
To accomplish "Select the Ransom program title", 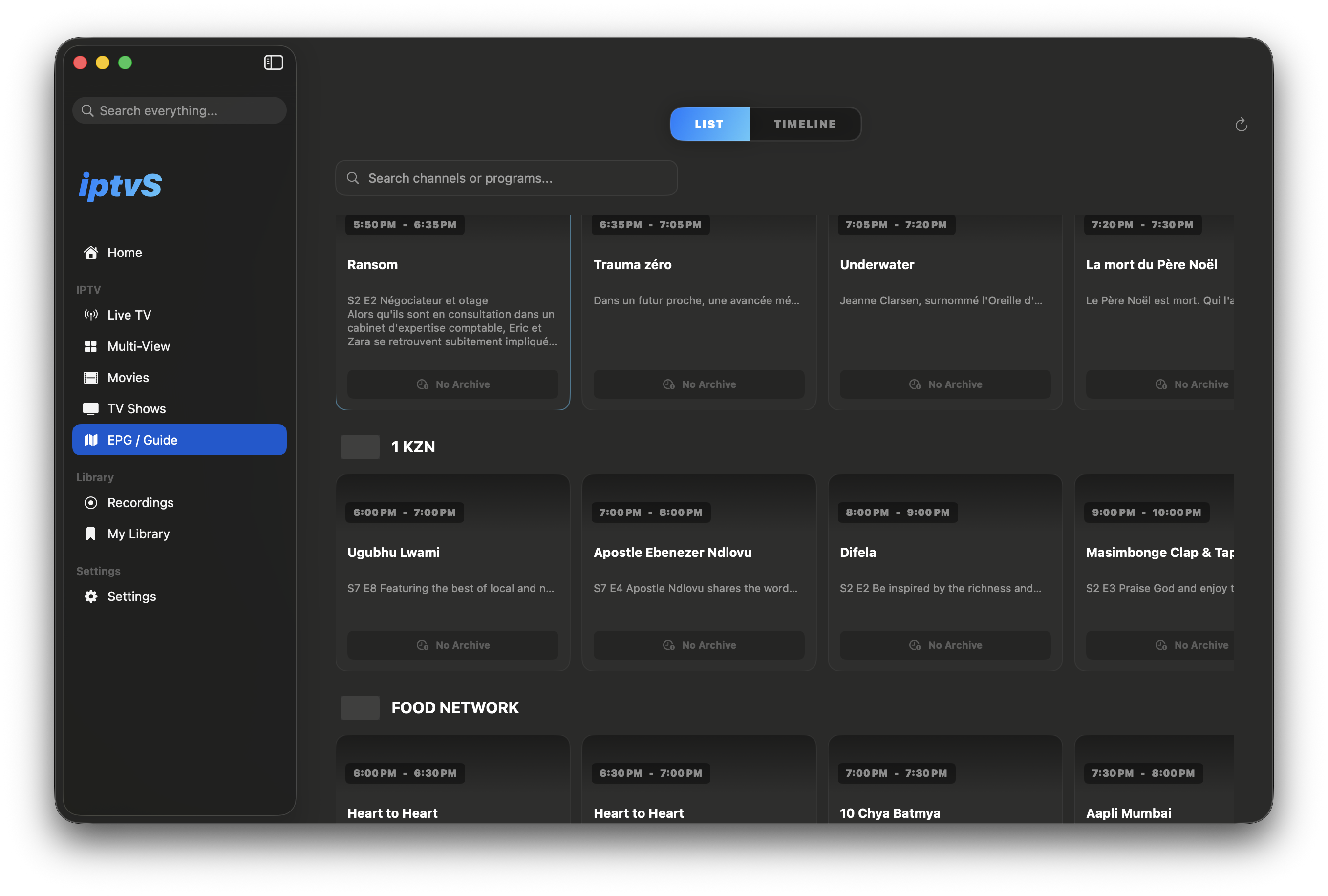I will click(373, 265).
